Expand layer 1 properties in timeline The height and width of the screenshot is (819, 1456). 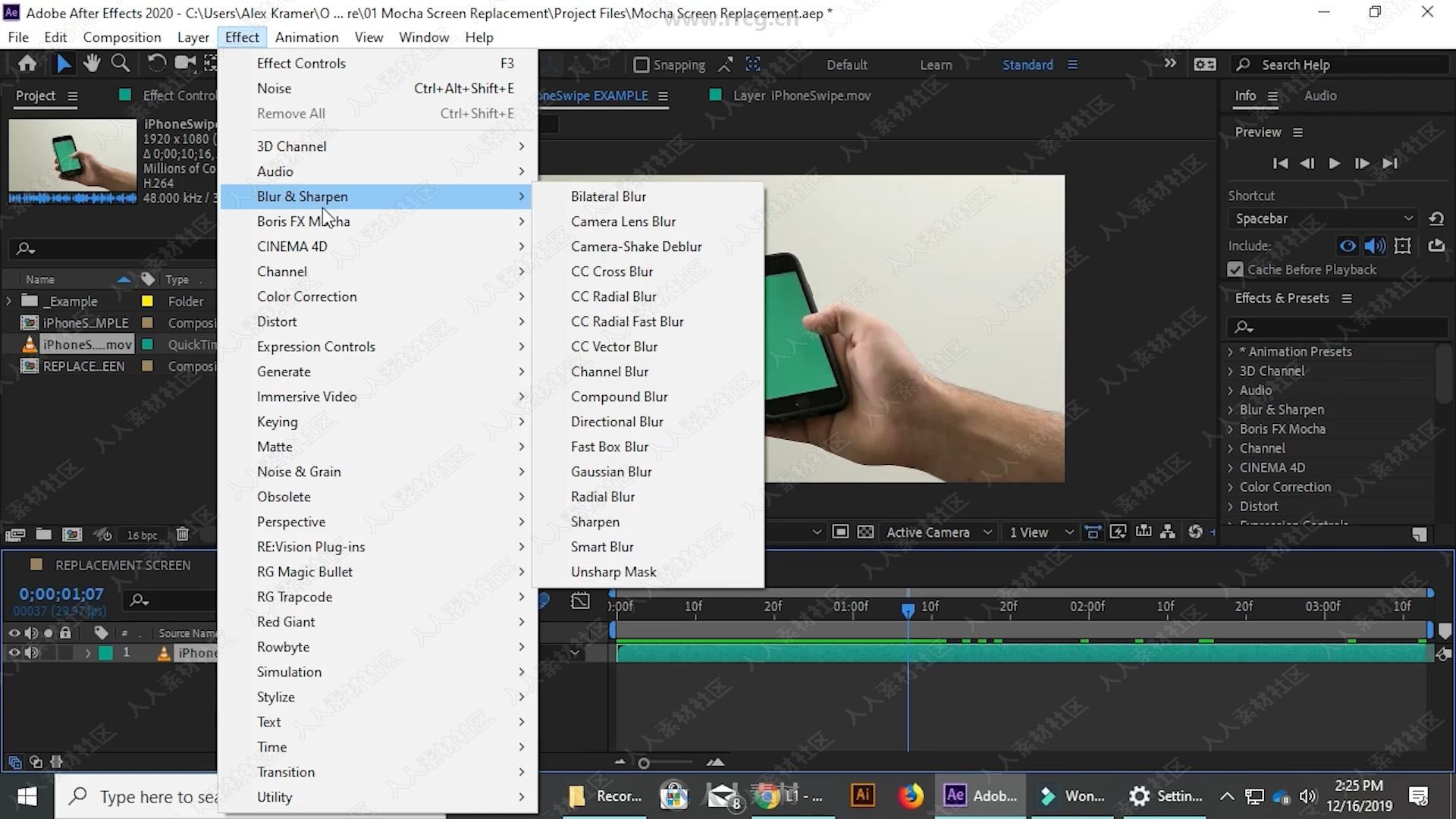[88, 653]
